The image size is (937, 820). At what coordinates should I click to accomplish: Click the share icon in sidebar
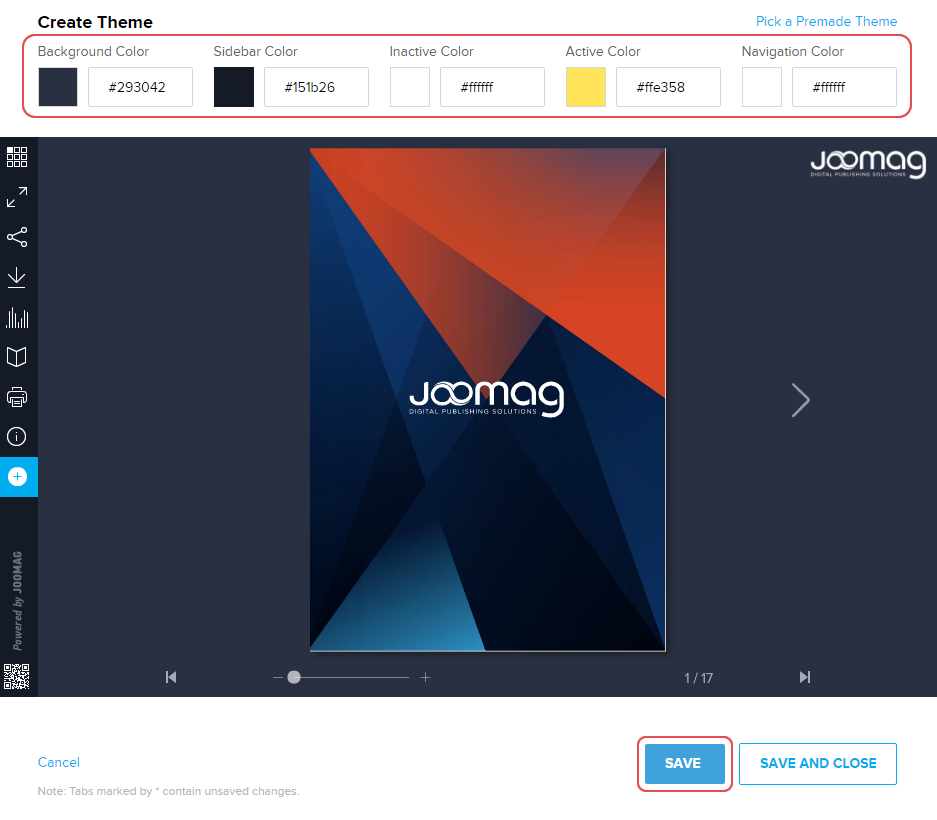17,237
